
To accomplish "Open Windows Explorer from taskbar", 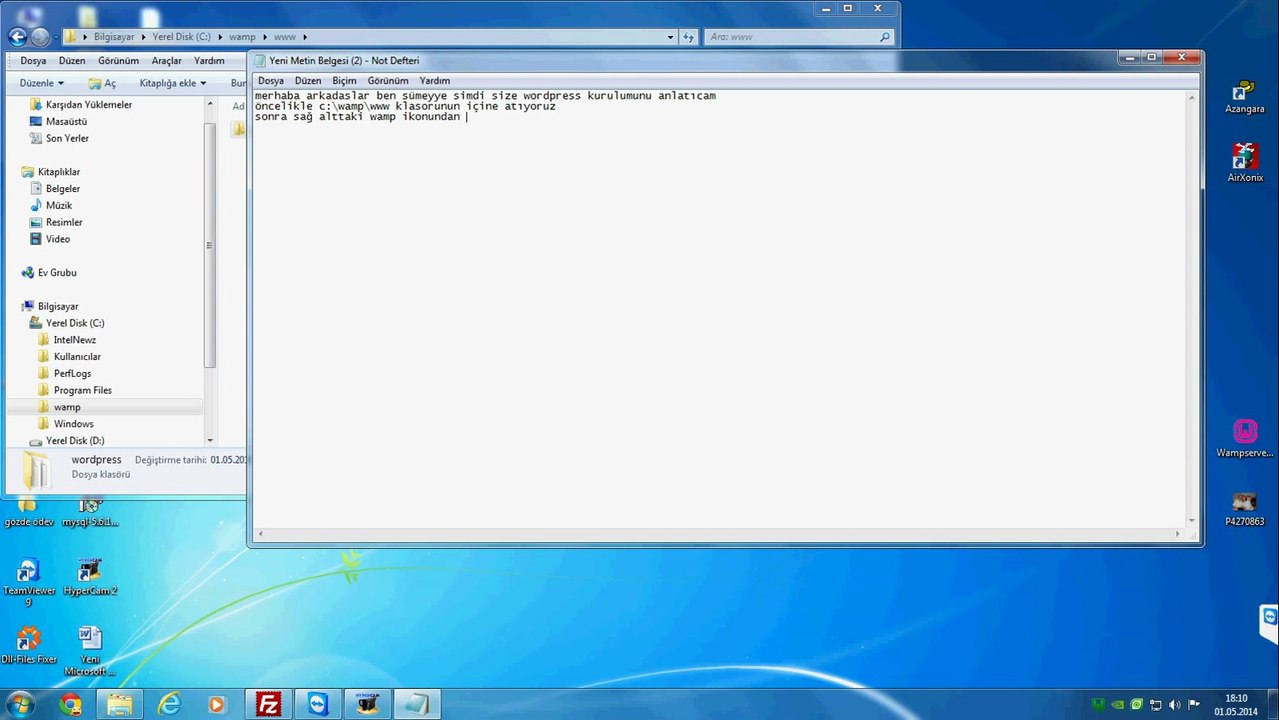I will coord(119,704).
